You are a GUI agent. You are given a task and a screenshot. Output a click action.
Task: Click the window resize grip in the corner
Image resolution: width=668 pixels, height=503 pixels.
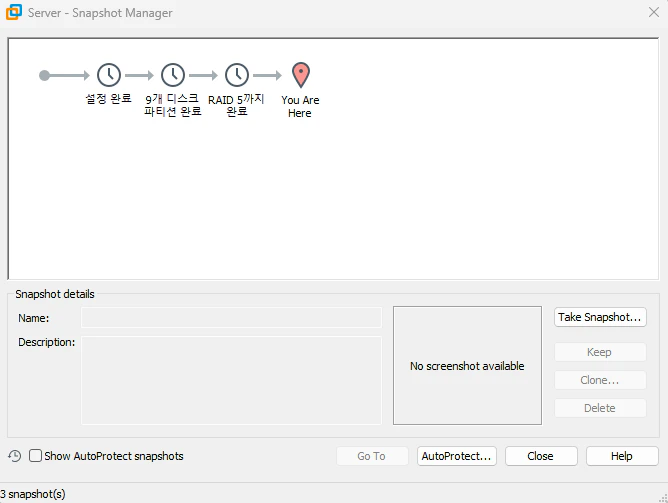point(663,498)
